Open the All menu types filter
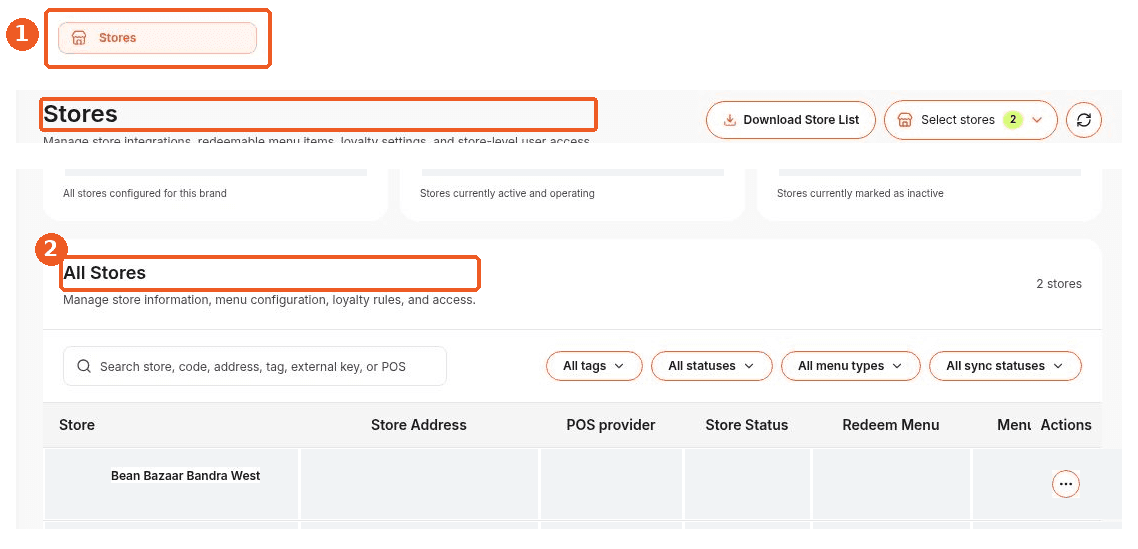 851,366
